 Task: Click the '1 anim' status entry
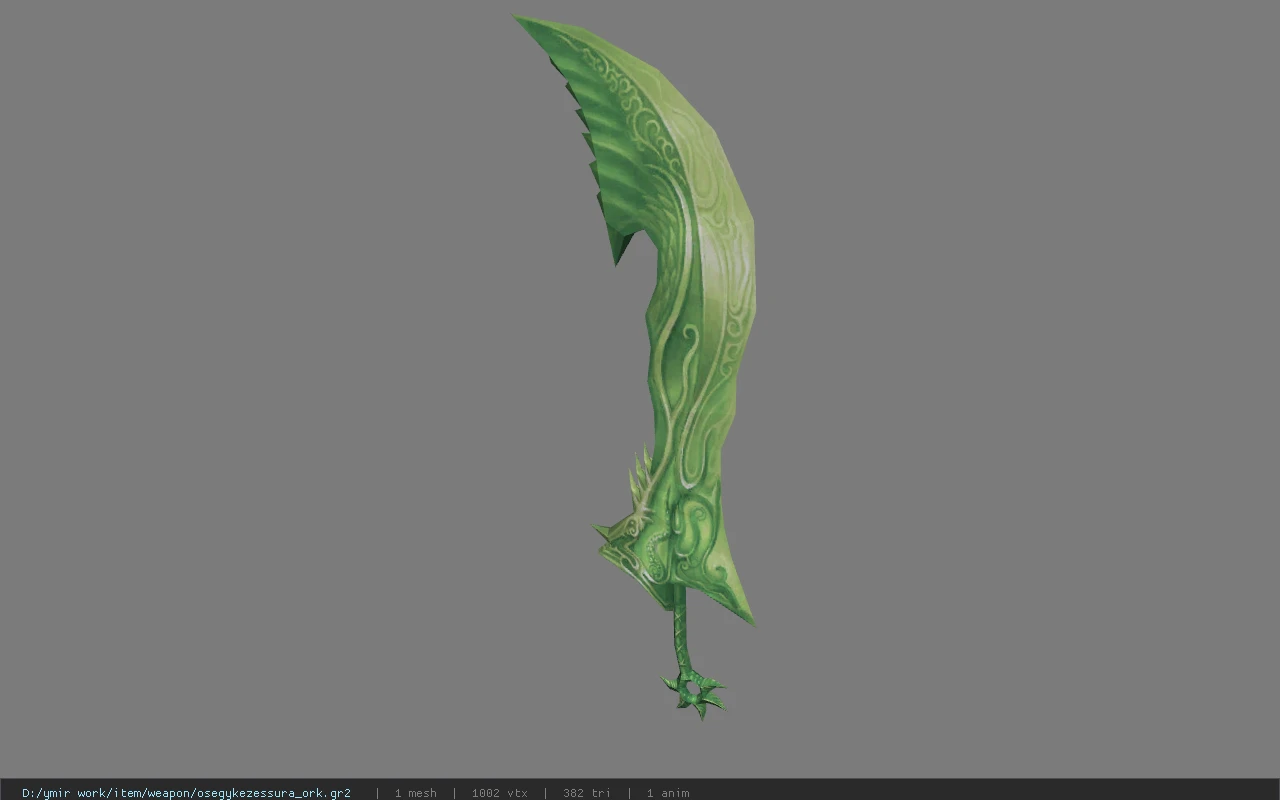tap(667, 793)
